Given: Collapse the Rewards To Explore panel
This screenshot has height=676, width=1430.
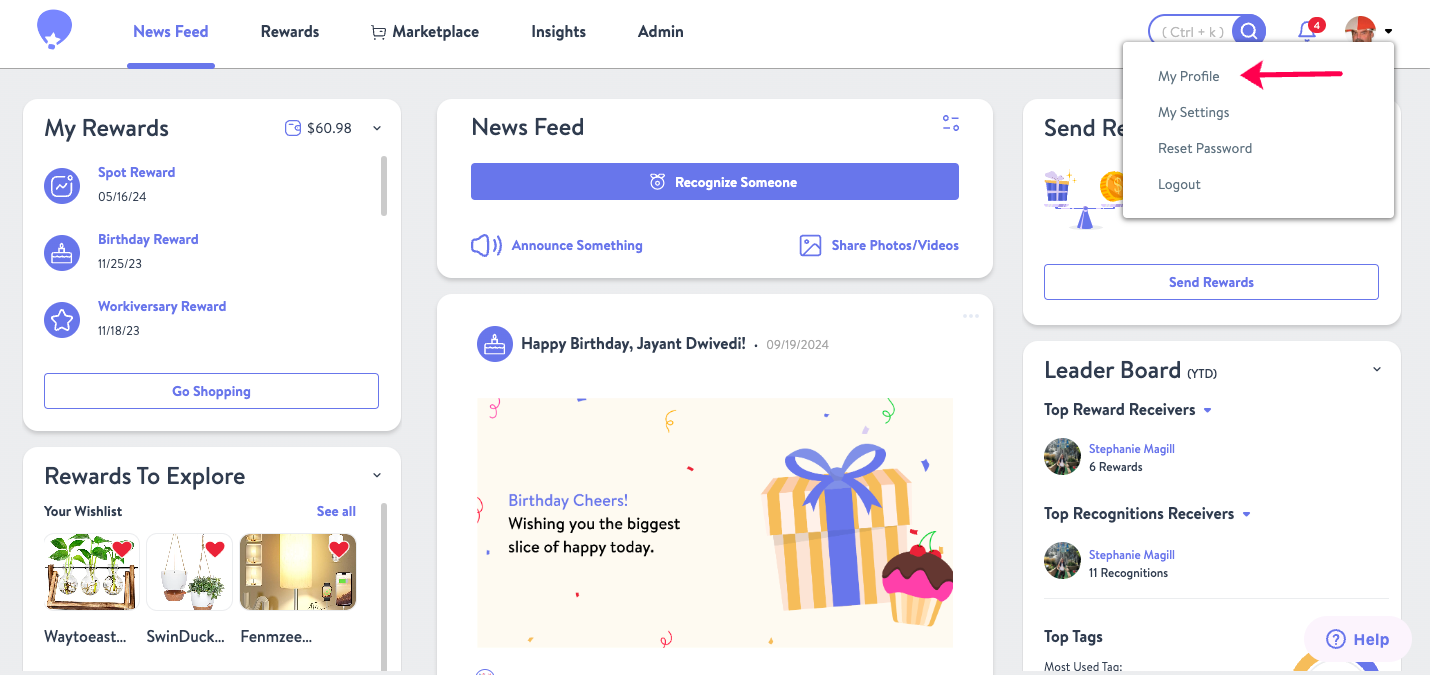Looking at the screenshot, I should [377, 475].
